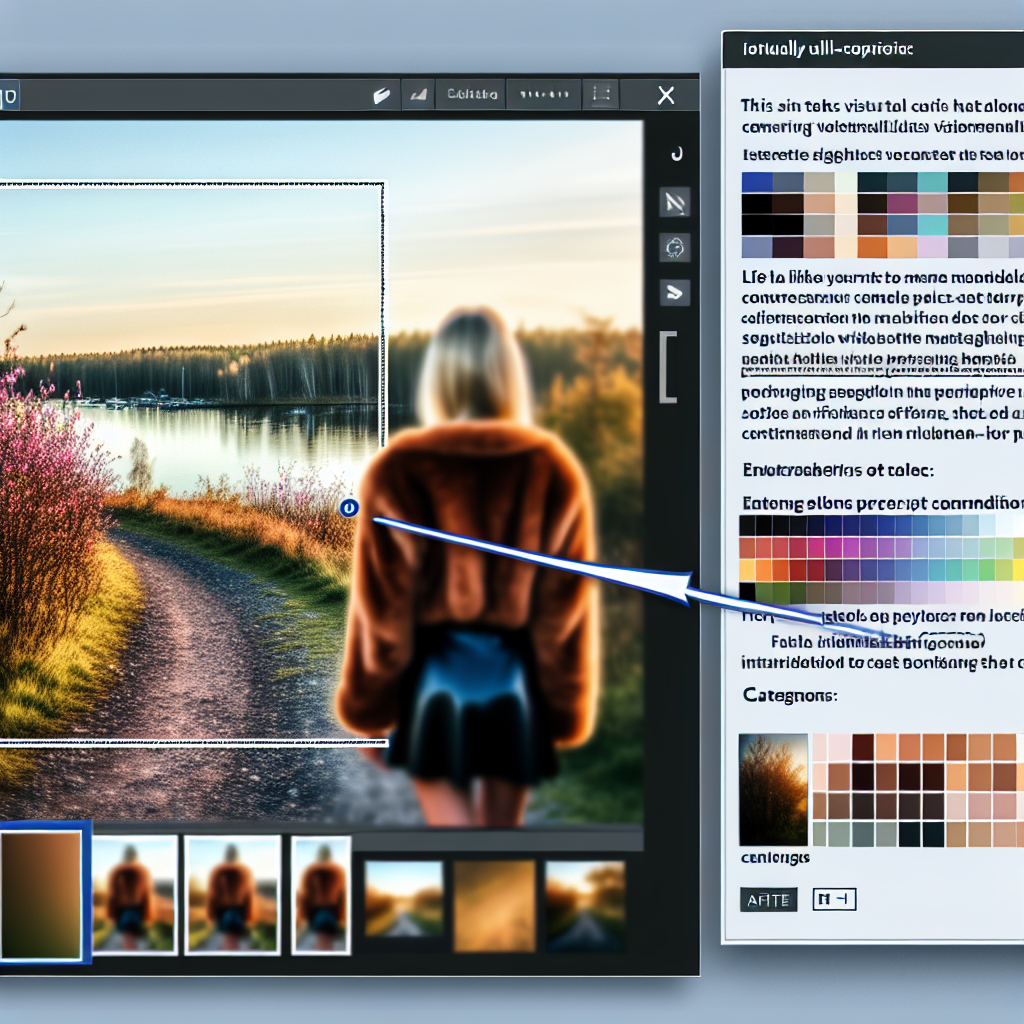1024x1024 pixels.
Task: Click the histogram icon in top toolbar
Action: 417,96
